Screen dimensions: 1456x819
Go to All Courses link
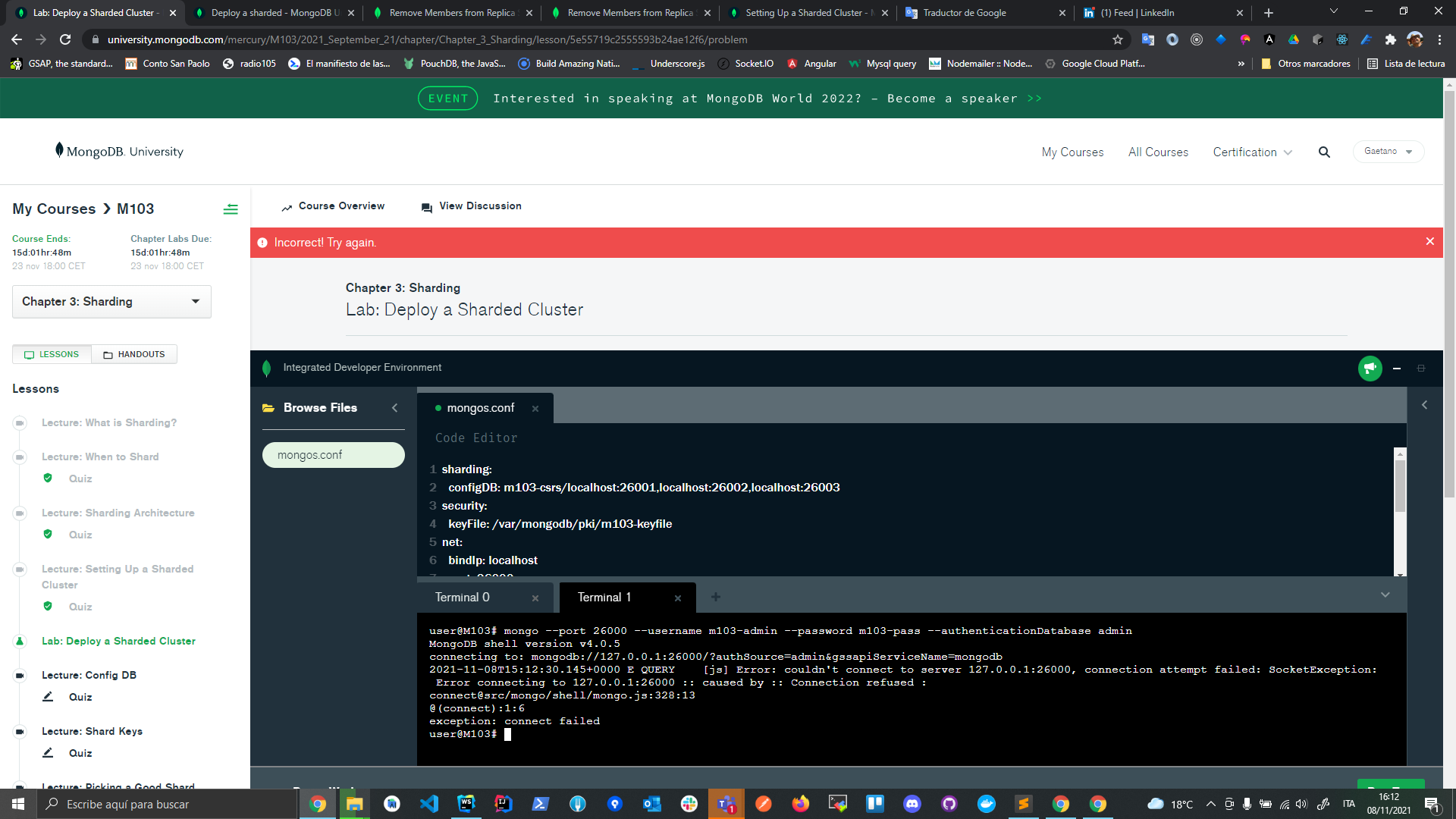click(x=1158, y=152)
